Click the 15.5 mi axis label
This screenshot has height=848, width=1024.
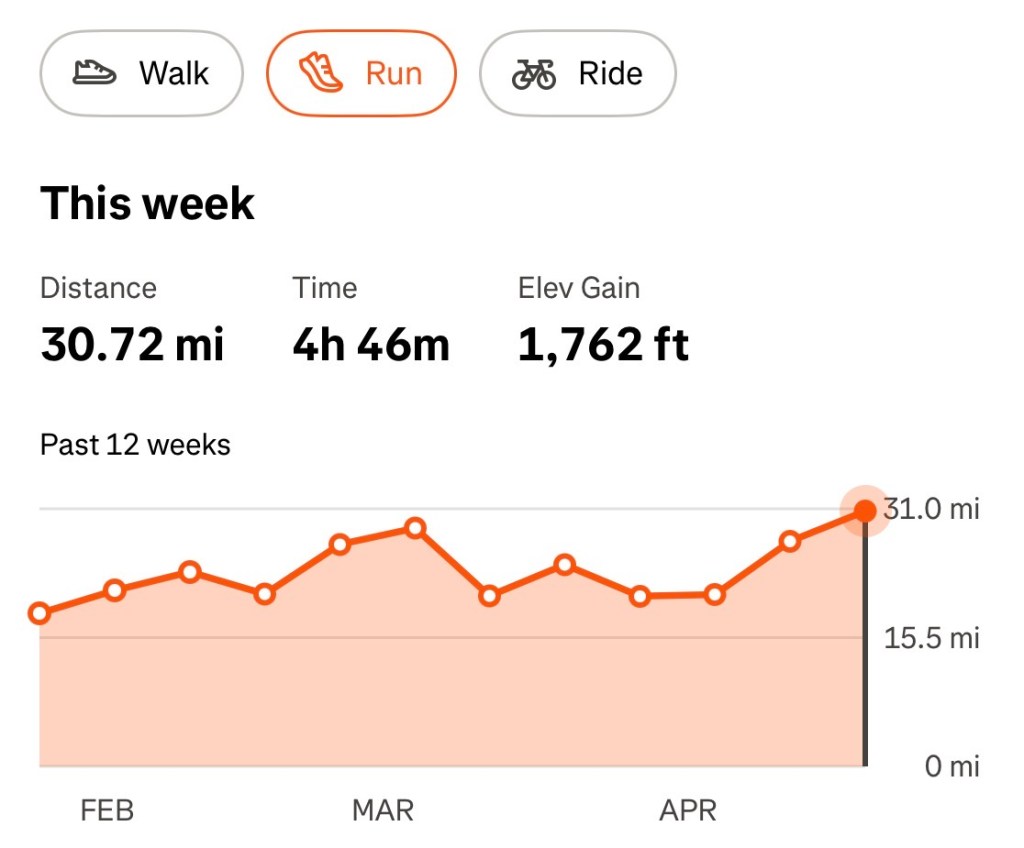(931, 637)
